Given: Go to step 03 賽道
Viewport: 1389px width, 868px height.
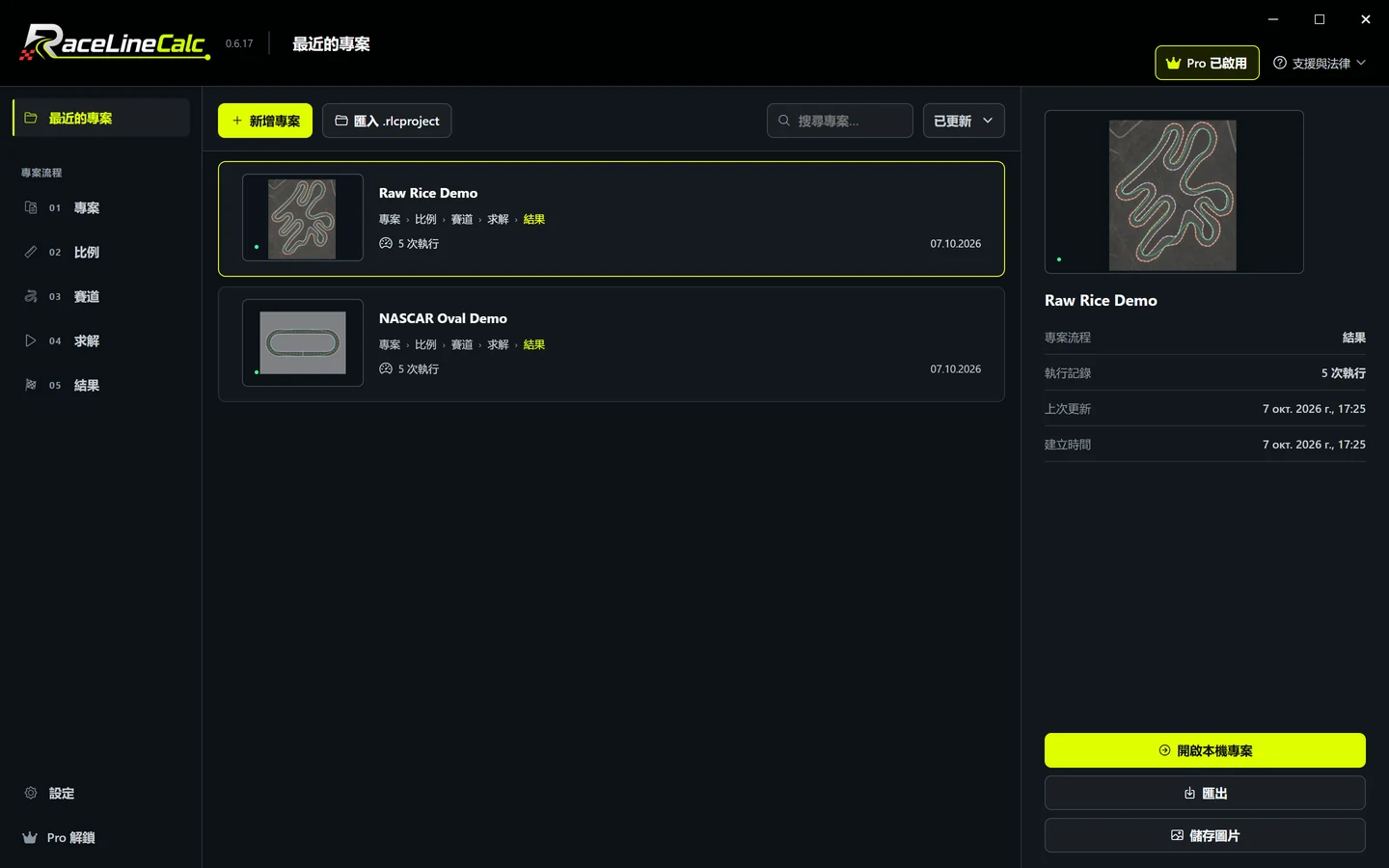Looking at the screenshot, I should click(101, 296).
